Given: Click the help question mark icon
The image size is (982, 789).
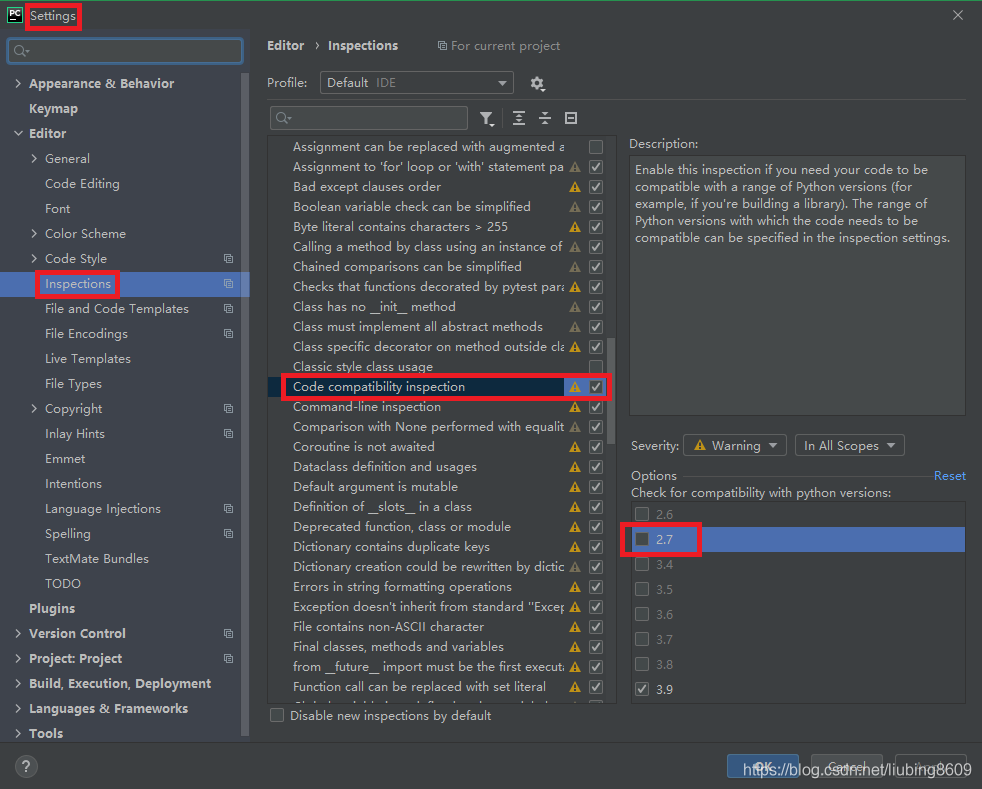Looking at the screenshot, I should click(25, 765).
